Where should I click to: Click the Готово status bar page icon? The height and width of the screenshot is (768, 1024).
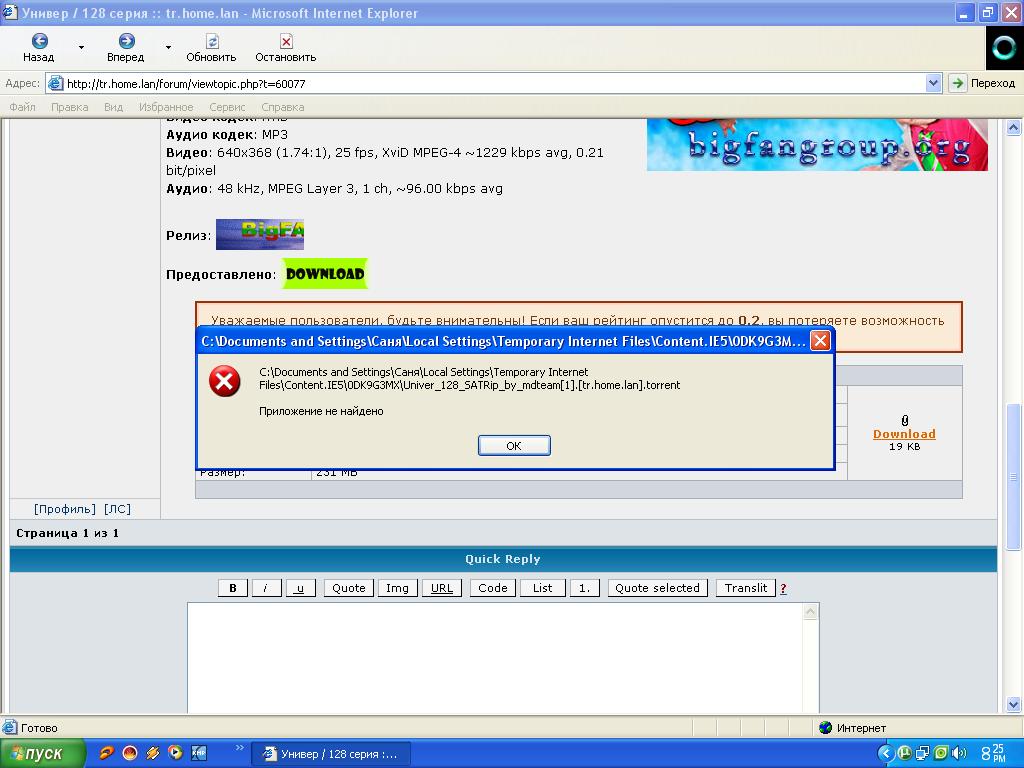coord(10,727)
